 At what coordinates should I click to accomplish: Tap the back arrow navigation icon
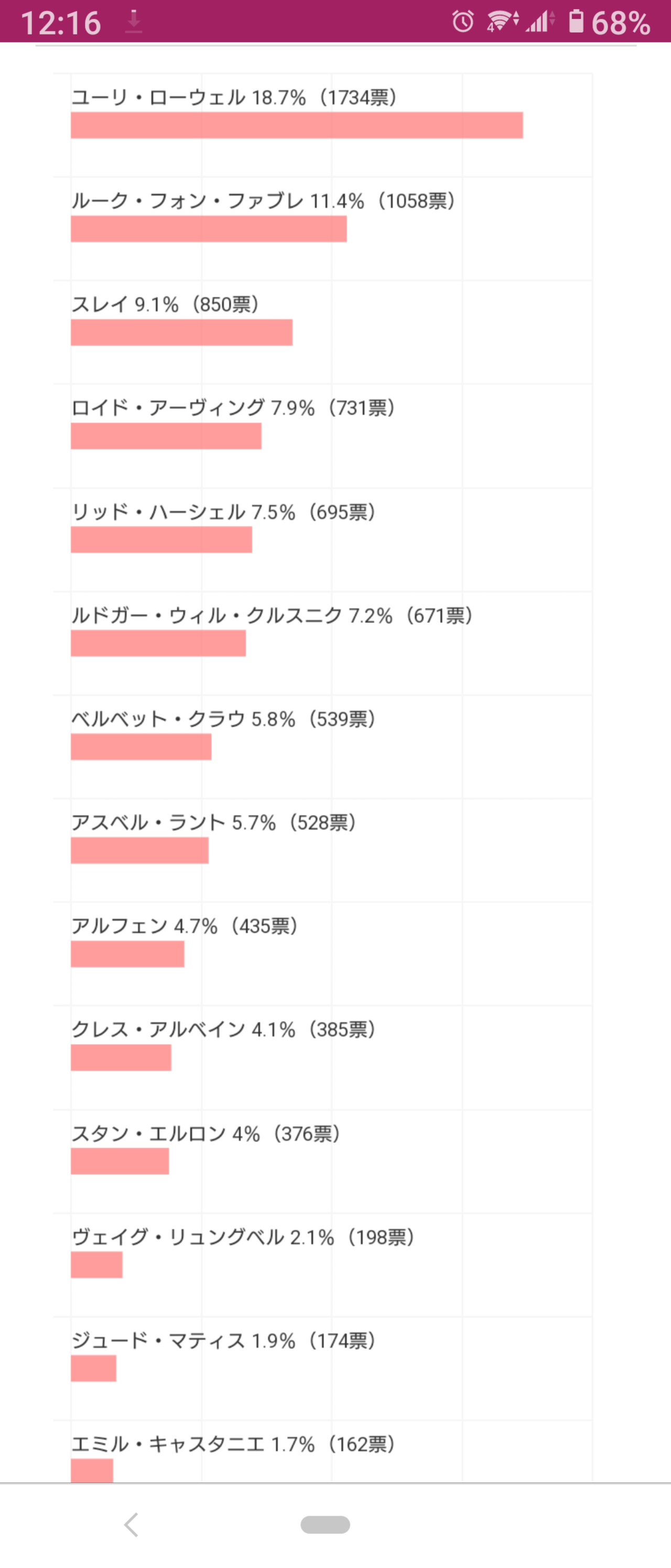click(x=131, y=1524)
